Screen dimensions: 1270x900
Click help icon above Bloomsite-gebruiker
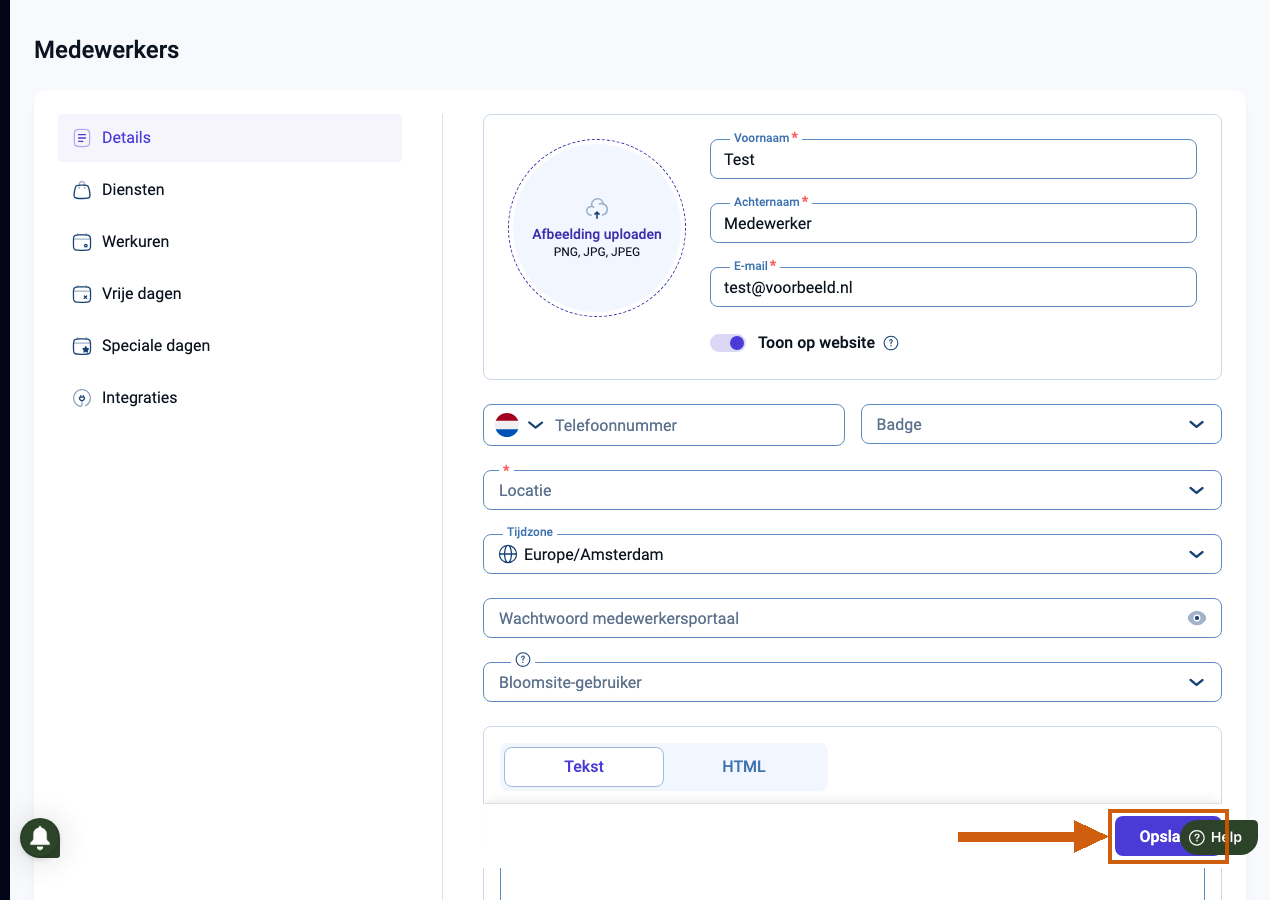tap(522, 659)
